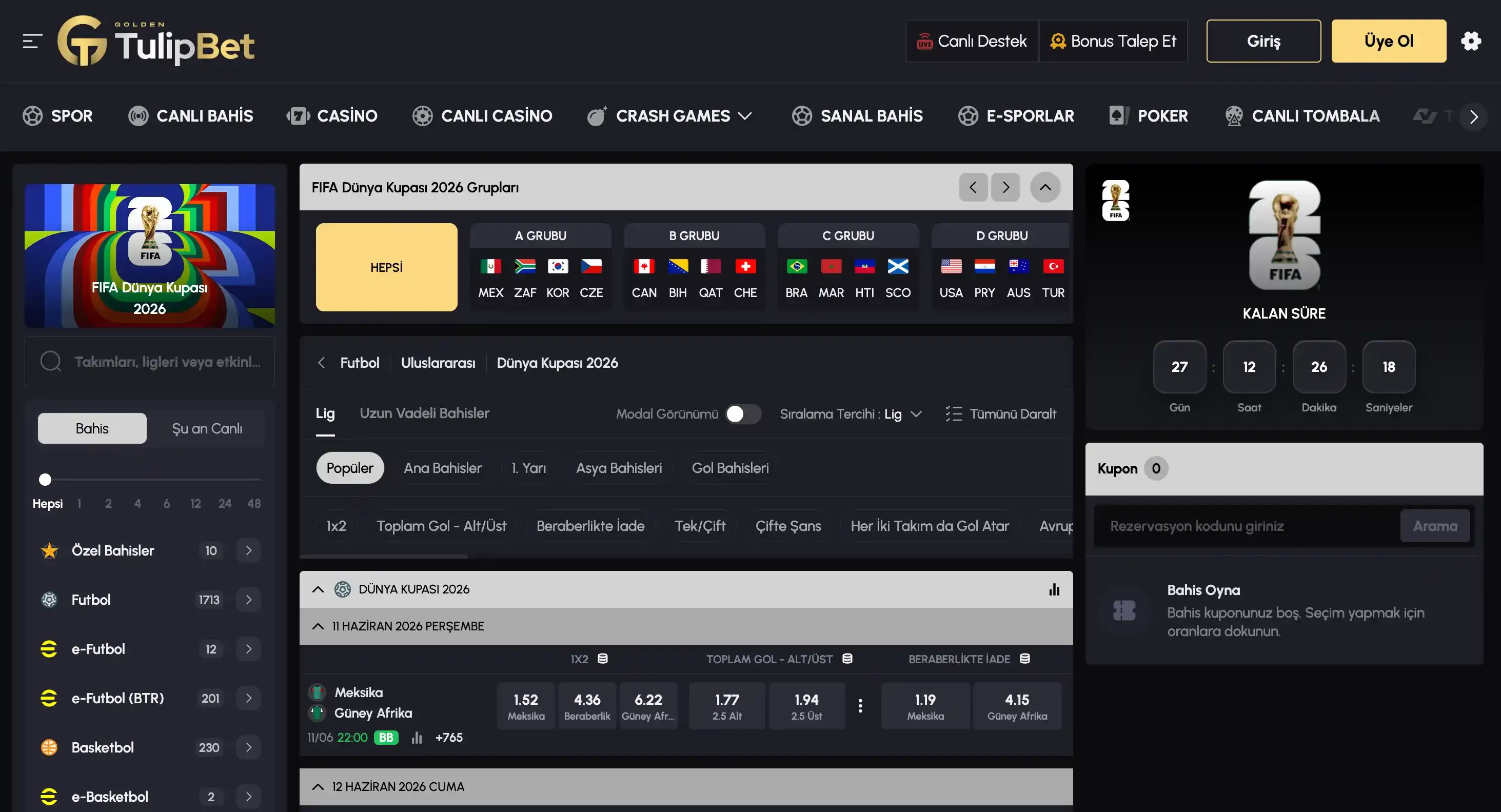The image size is (1501, 812).
Task: Click the Üye Ol signup button
Action: click(x=1389, y=41)
